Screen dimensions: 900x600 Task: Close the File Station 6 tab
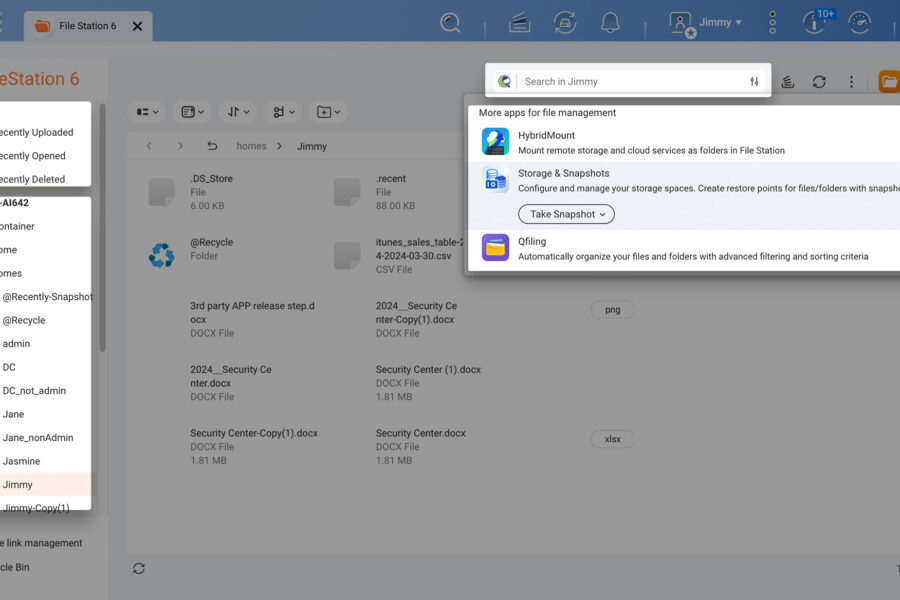pos(137,26)
